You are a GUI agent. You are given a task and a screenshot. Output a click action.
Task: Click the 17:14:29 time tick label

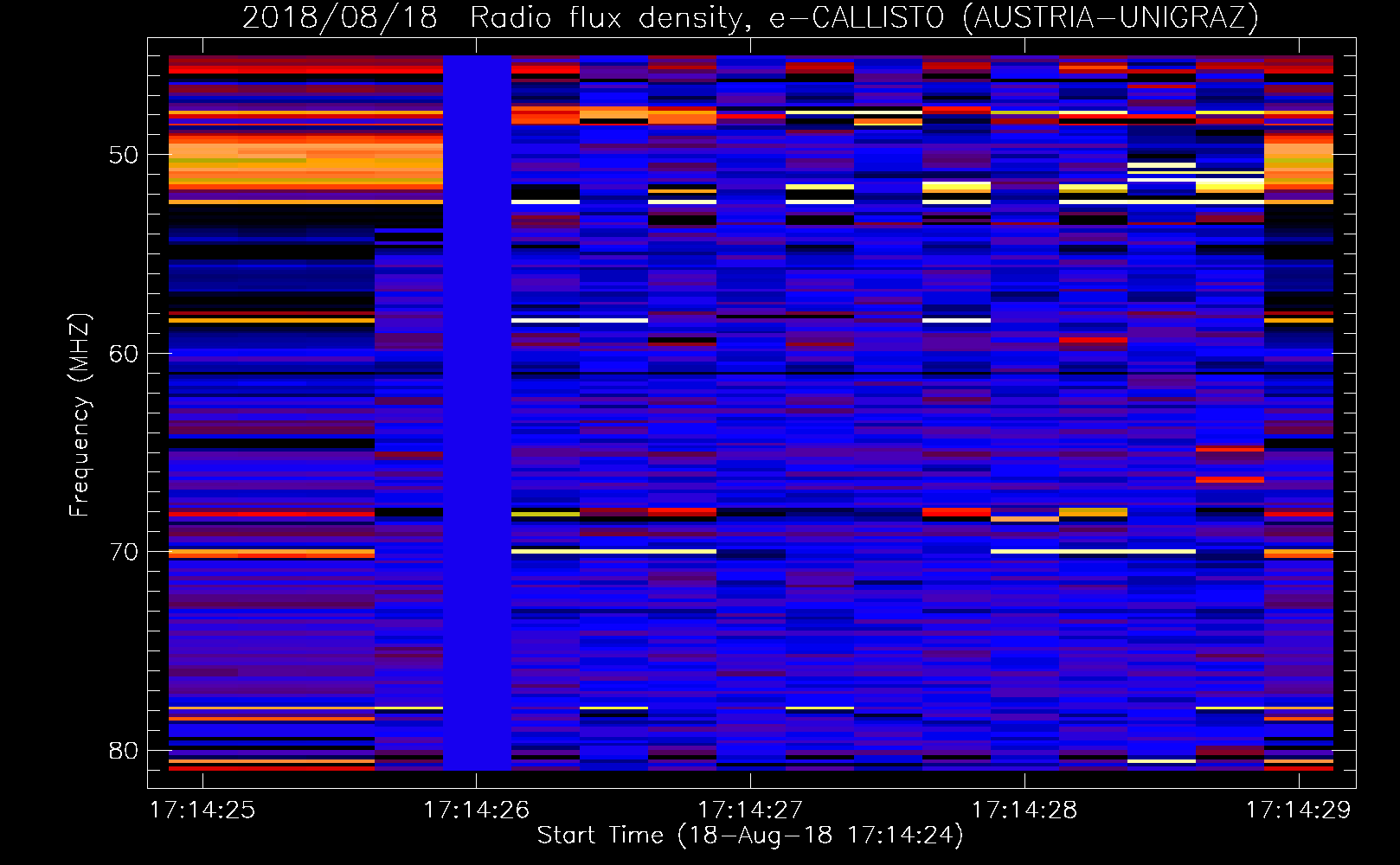(x=1298, y=810)
